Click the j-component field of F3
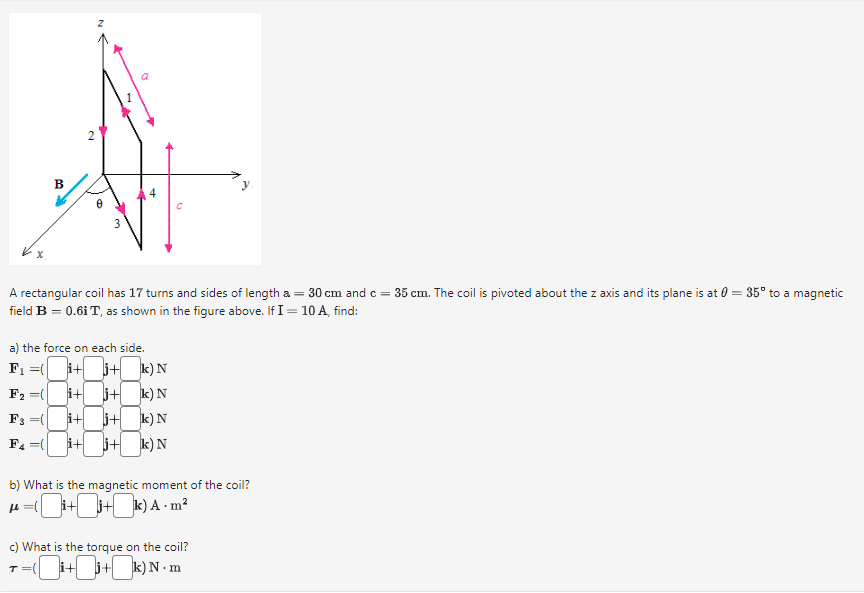Image resolution: width=864 pixels, height=593 pixels. click(x=93, y=418)
